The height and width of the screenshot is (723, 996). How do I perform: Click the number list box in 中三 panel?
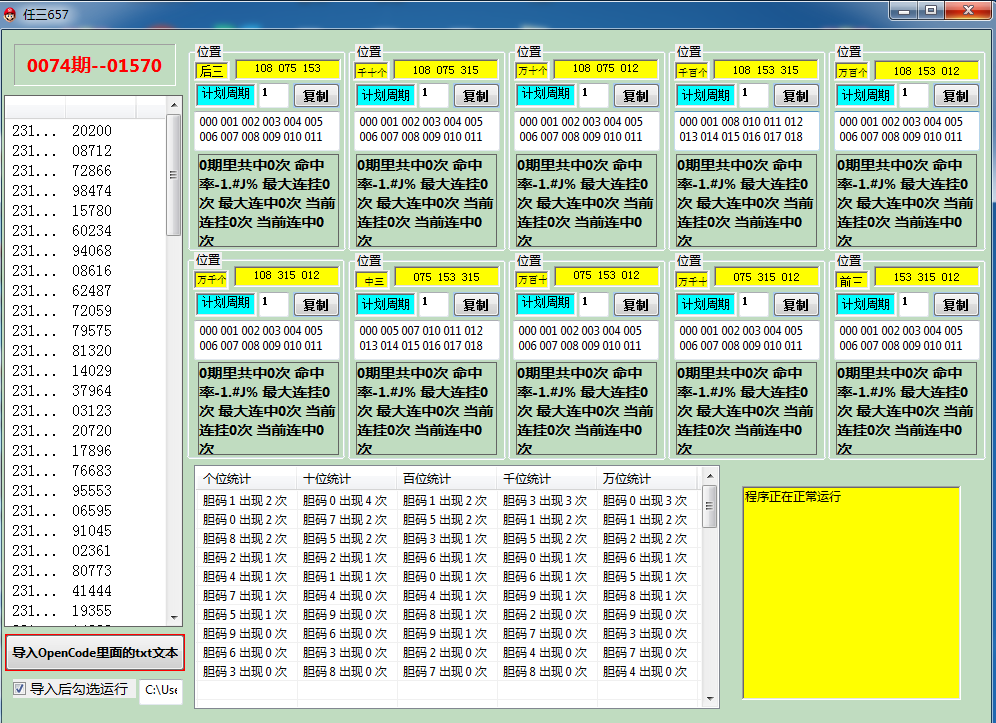[427, 339]
